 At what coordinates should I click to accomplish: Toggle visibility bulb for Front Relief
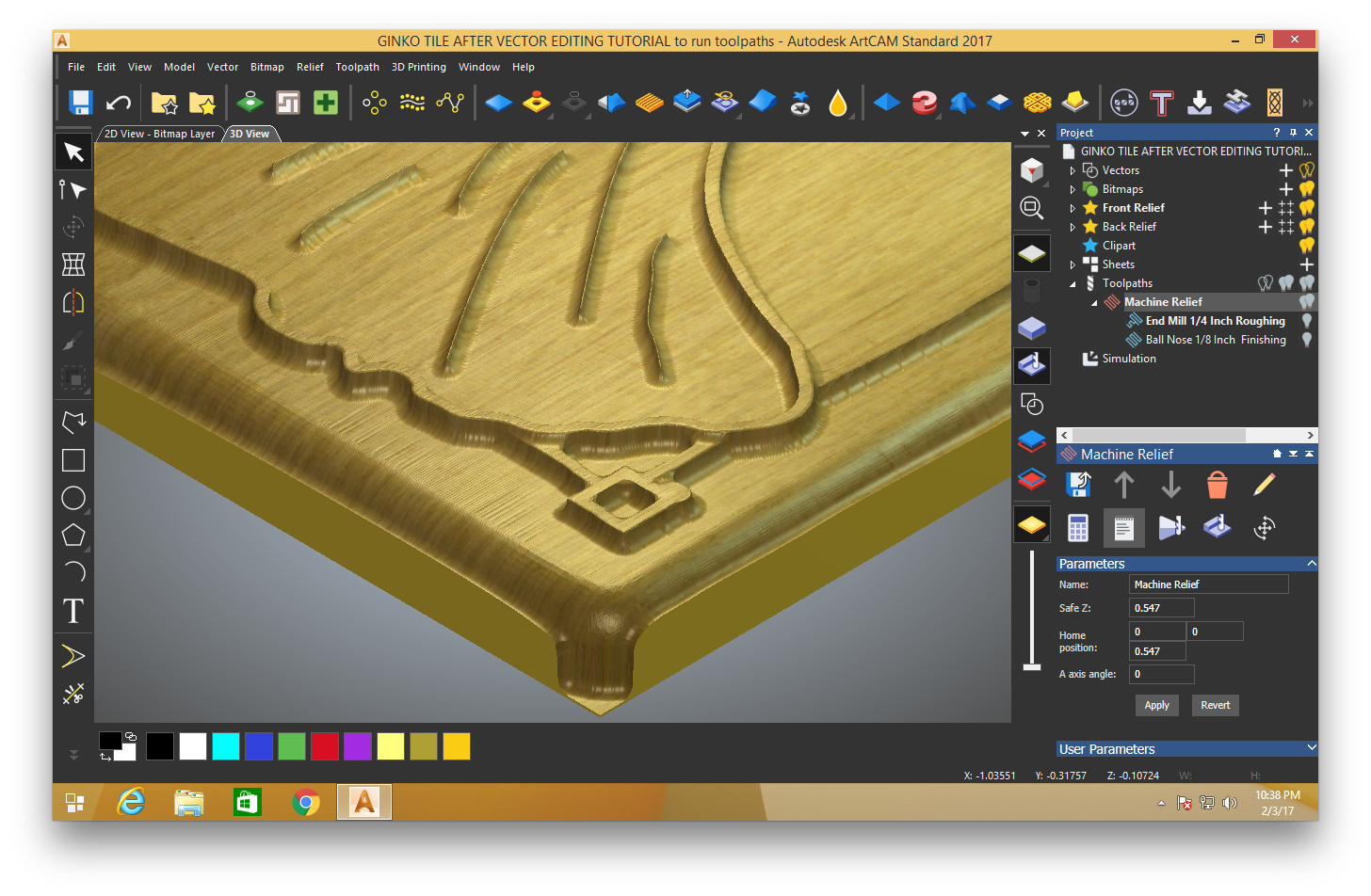pos(1307,208)
